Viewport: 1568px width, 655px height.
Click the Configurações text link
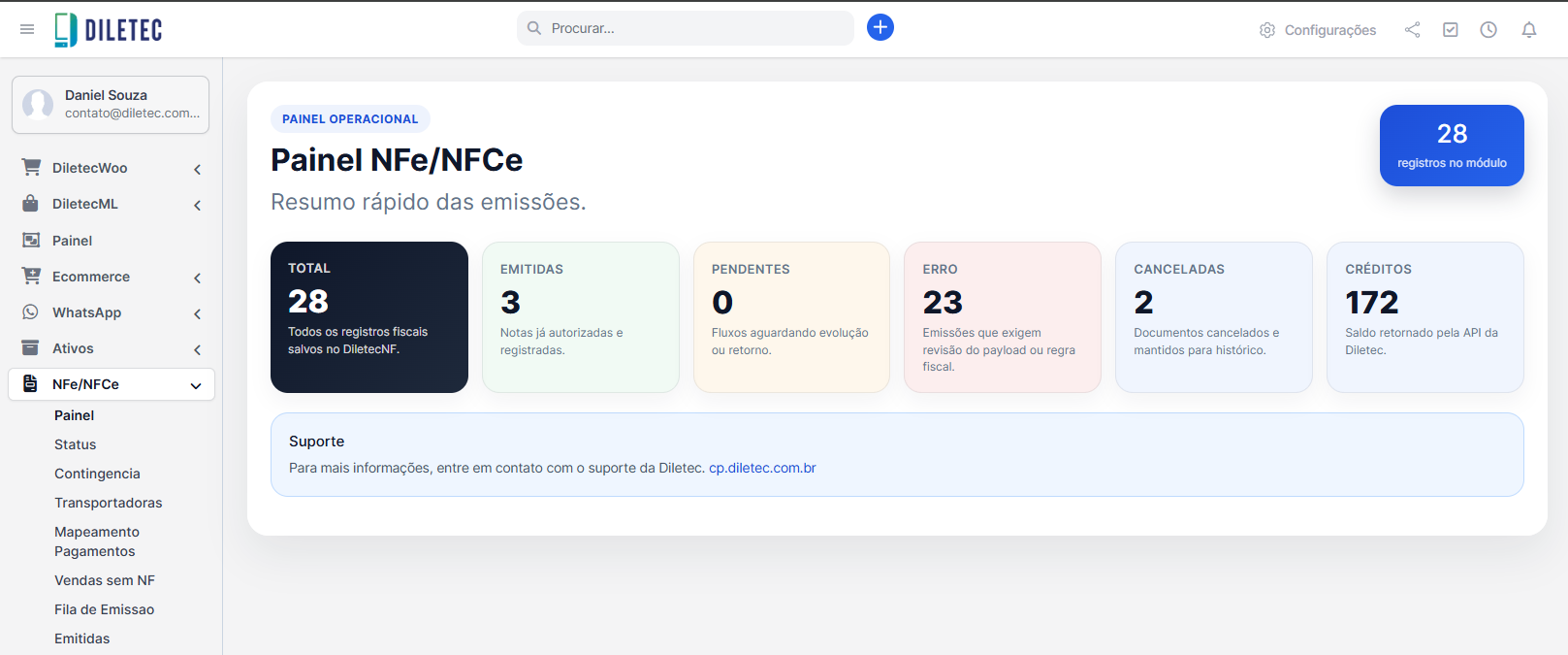1330,30
